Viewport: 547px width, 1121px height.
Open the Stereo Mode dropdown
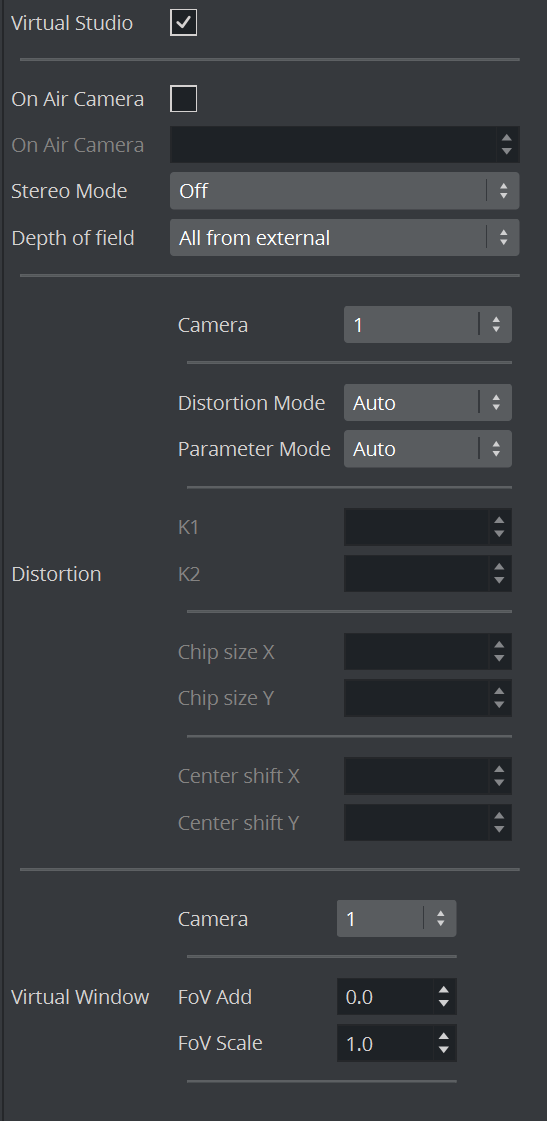[345, 191]
